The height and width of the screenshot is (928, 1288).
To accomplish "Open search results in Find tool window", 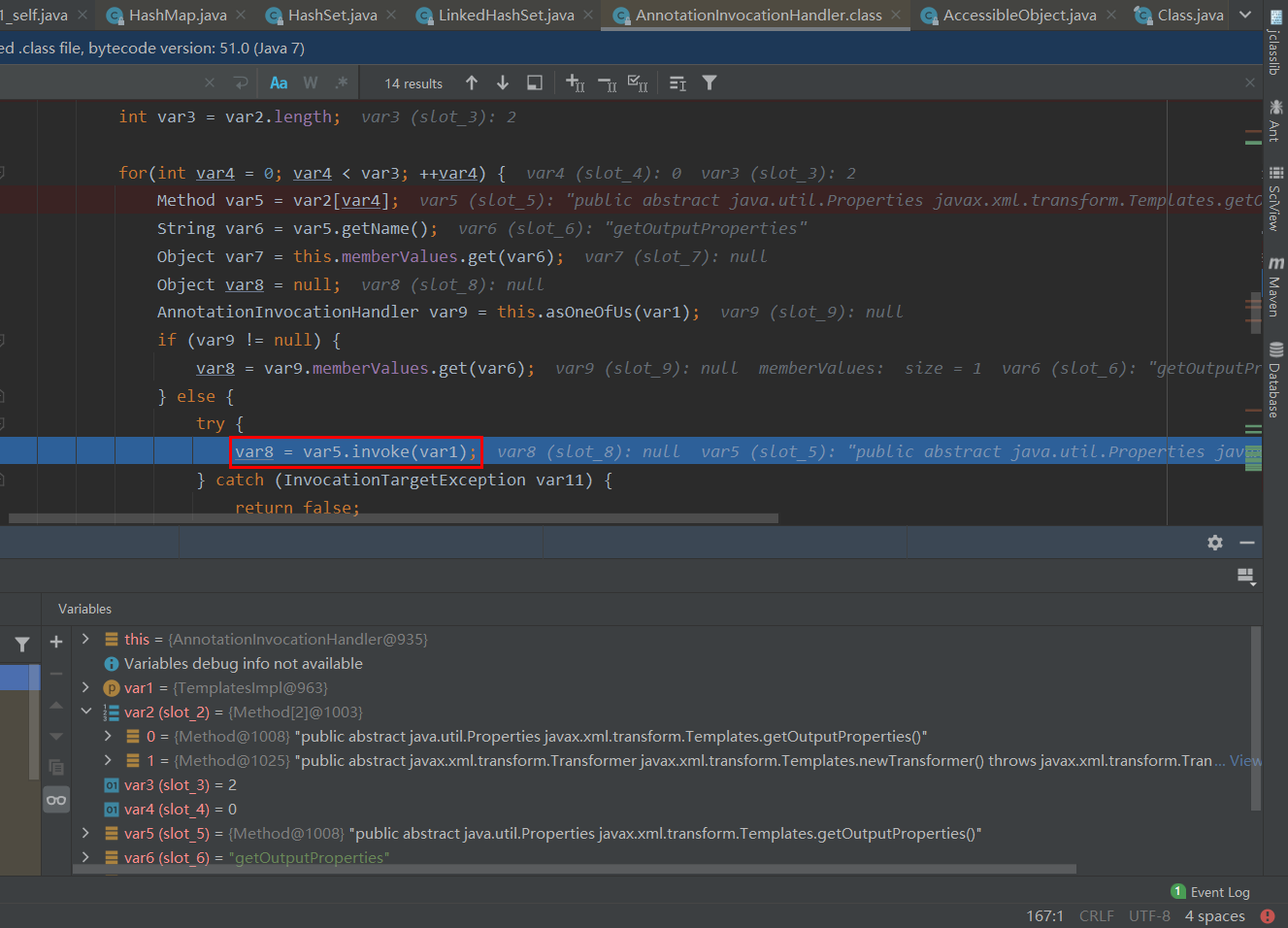I will [535, 83].
